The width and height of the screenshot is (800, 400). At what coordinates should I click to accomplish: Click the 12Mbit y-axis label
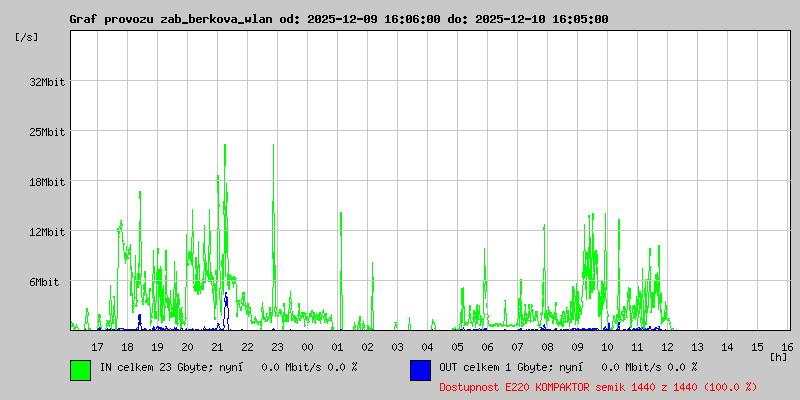(47, 232)
